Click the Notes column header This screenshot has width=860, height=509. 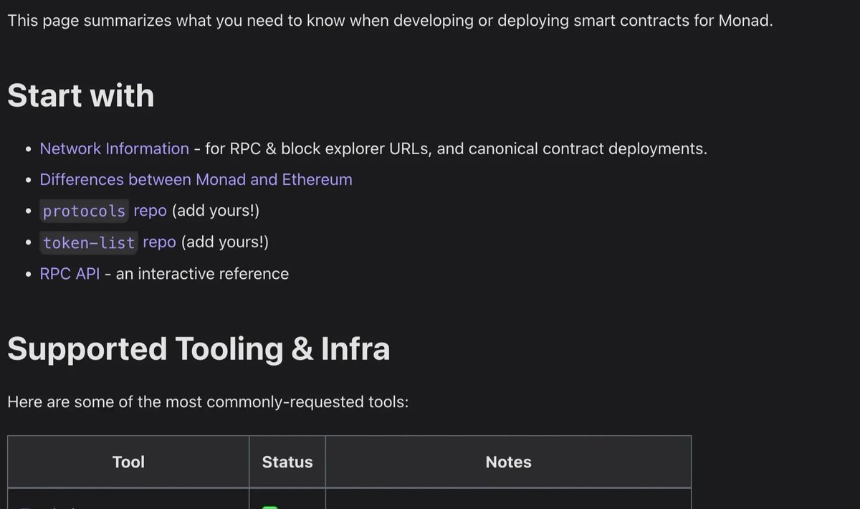click(508, 462)
